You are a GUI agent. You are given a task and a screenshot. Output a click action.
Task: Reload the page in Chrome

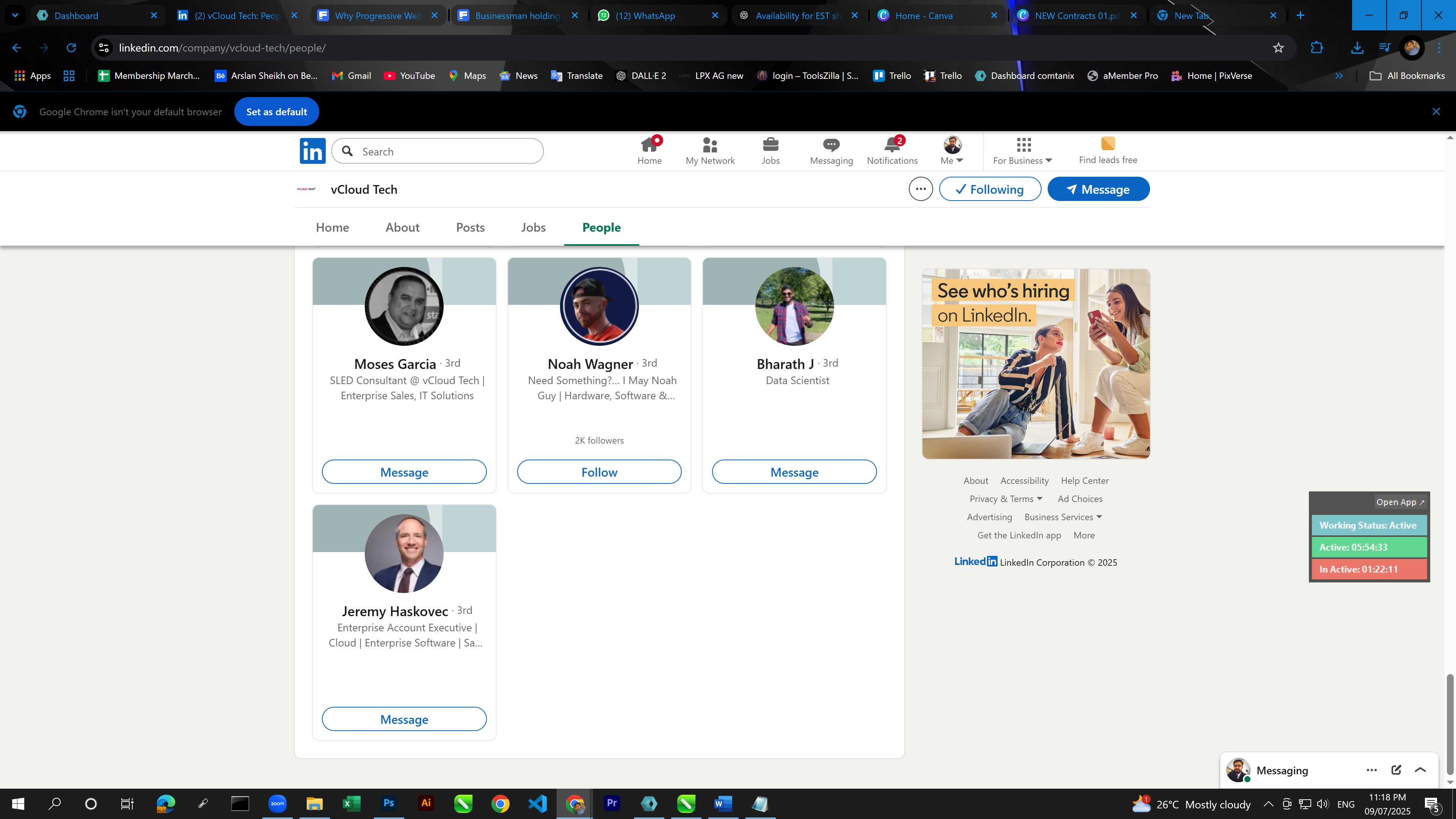coord(71,47)
